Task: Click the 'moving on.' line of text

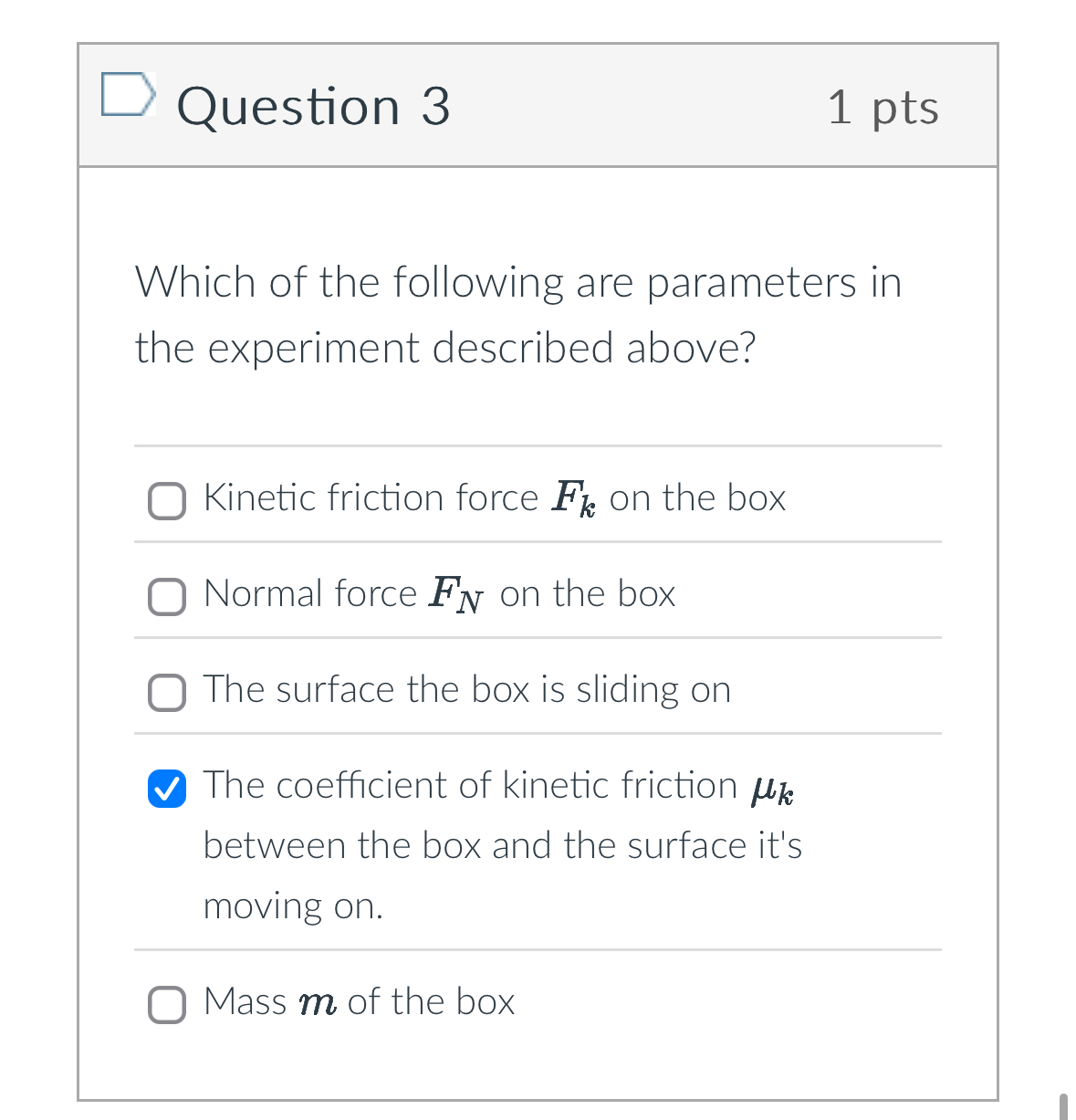Action: (293, 905)
